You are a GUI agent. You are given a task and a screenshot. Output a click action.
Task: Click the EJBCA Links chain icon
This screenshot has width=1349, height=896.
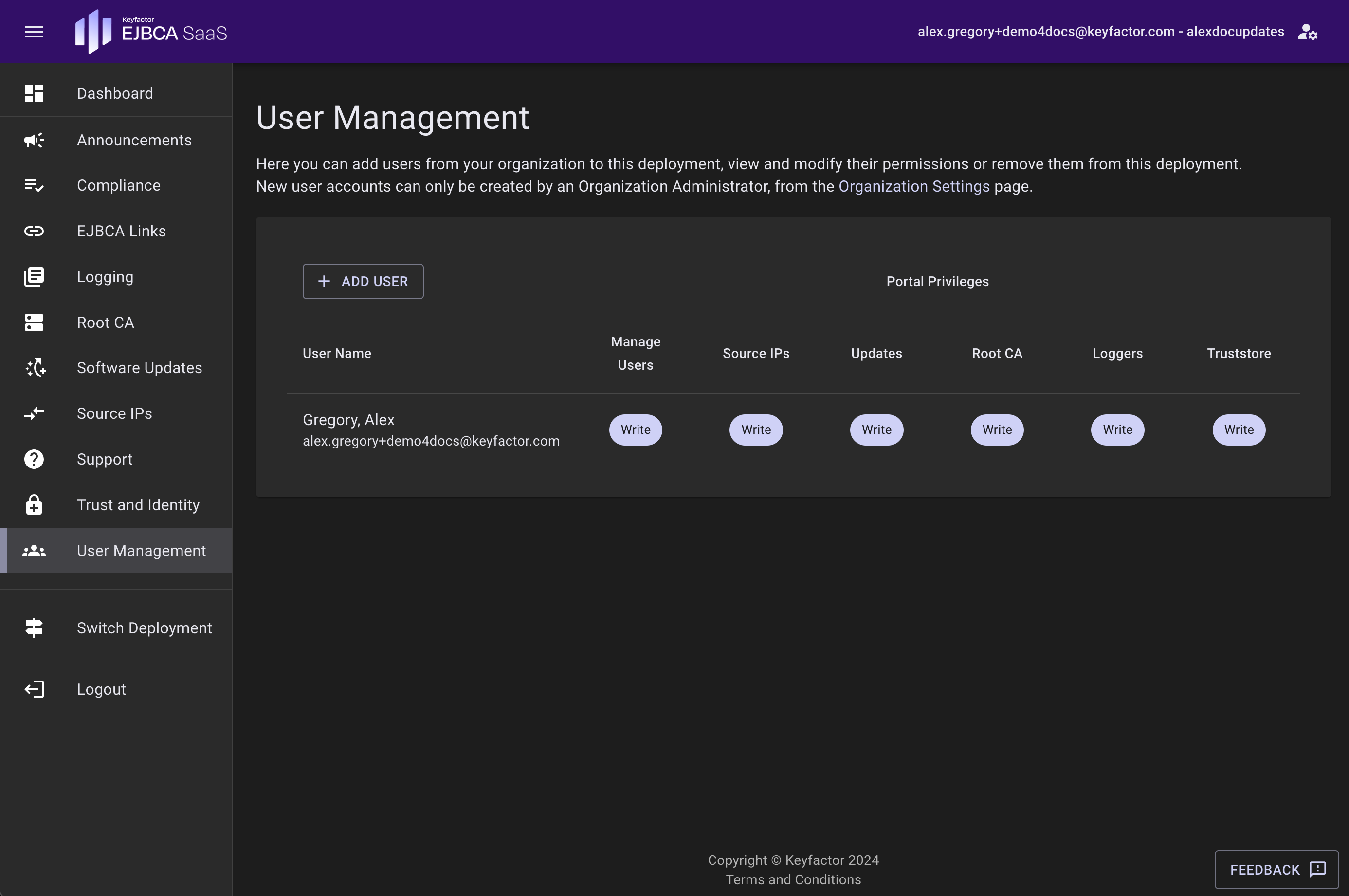pyautogui.click(x=34, y=231)
